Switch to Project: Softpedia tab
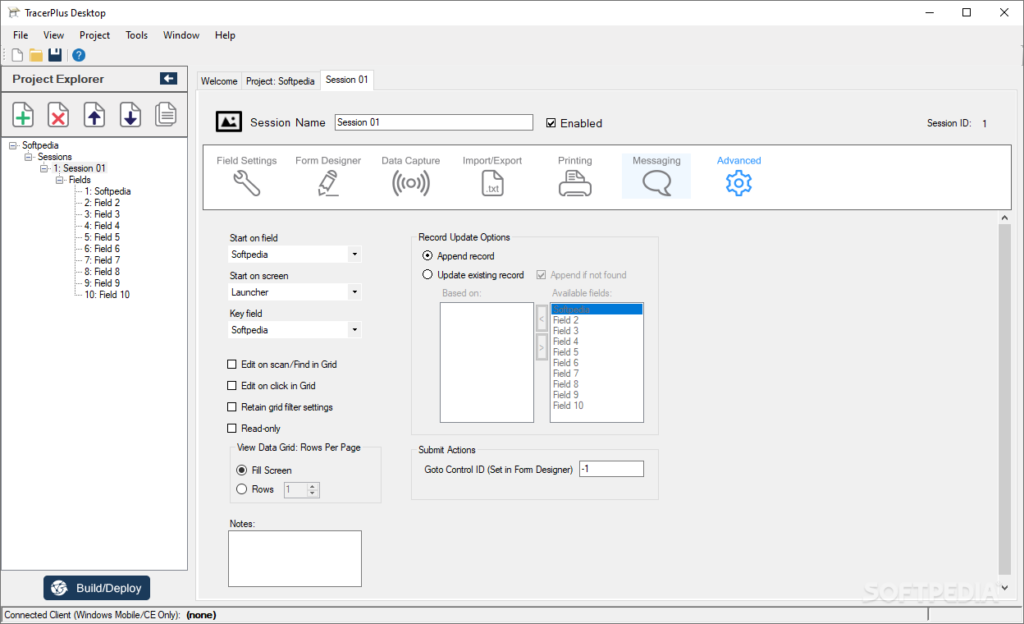This screenshot has height=624, width=1024. [x=280, y=81]
